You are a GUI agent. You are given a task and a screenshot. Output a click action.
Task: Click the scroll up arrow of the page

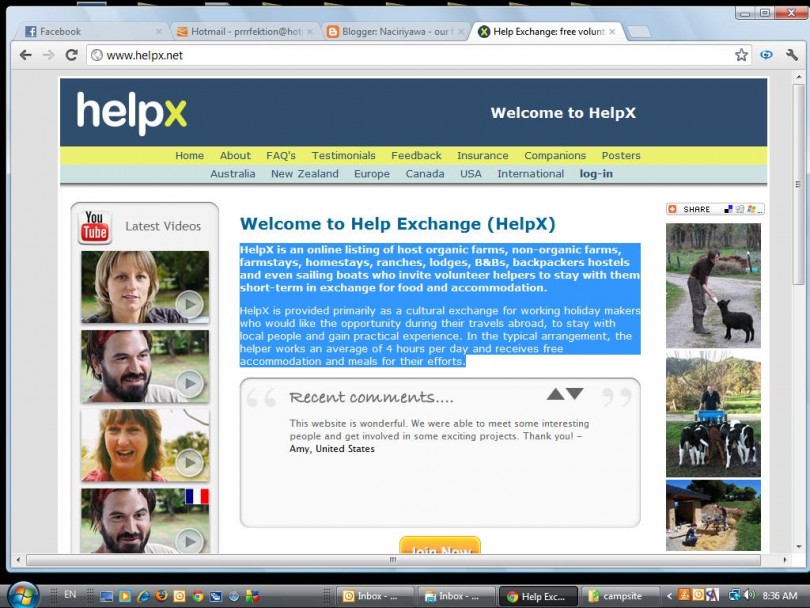pyautogui.click(x=799, y=77)
